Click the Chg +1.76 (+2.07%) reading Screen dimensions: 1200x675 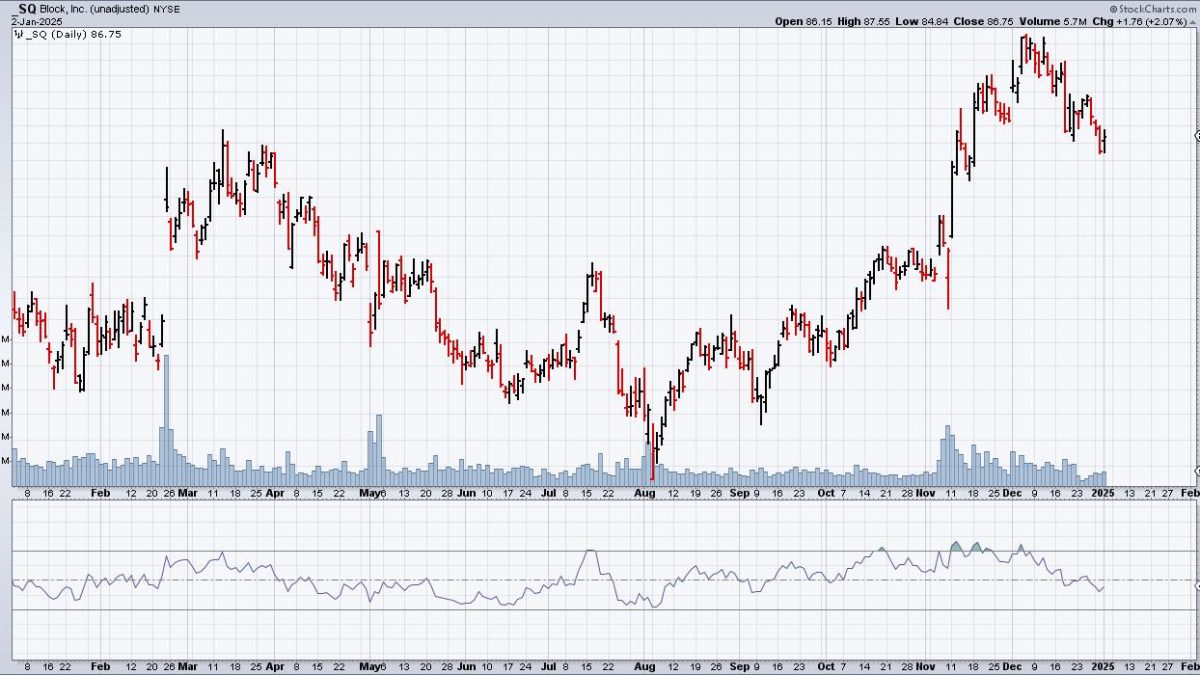[x=1140, y=20]
